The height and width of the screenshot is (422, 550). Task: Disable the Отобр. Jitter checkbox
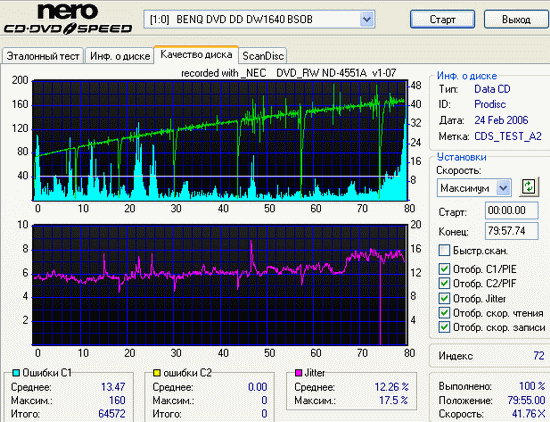[x=444, y=298]
